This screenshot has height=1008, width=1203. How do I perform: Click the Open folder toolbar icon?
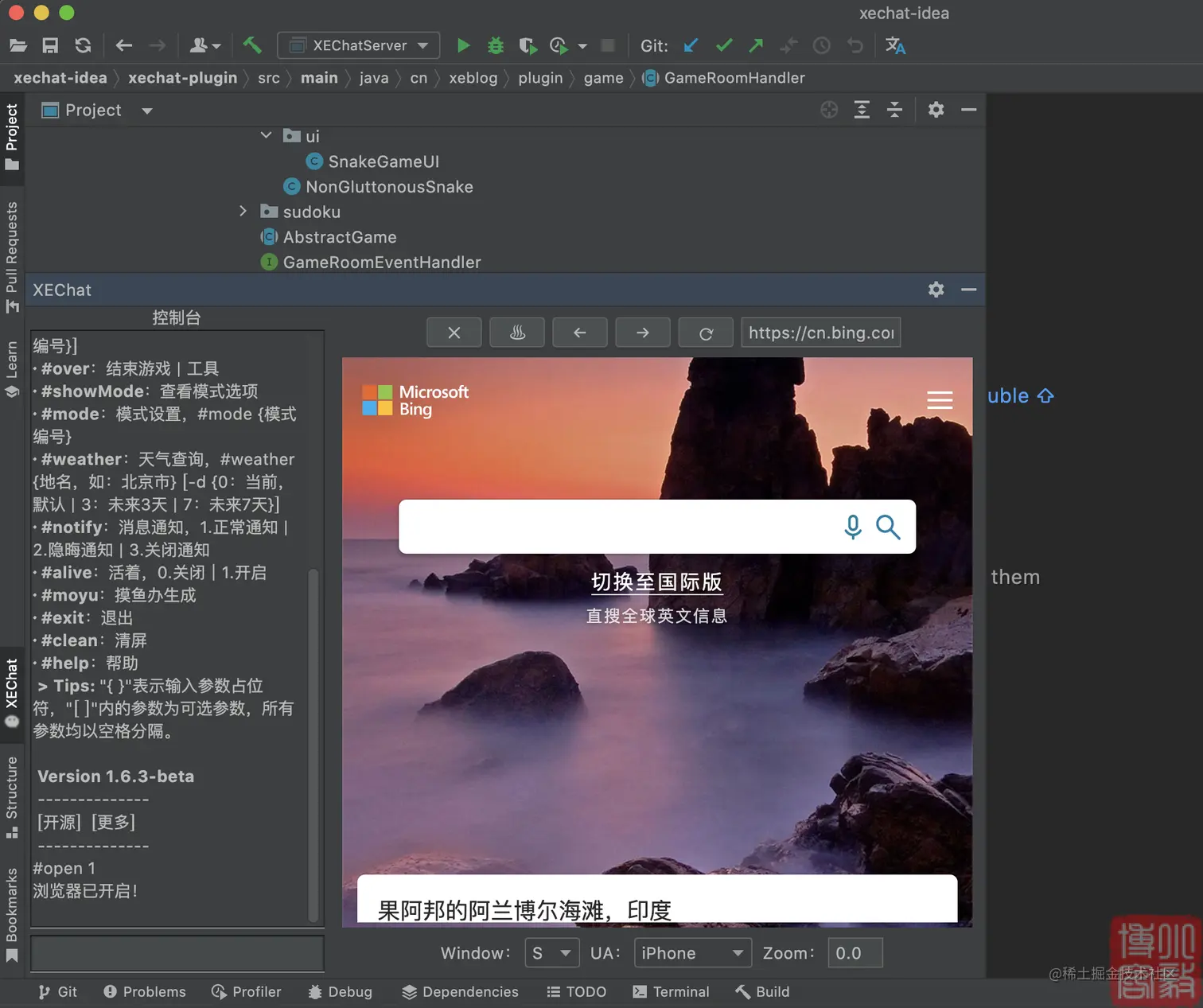pyautogui.click(x=18, y=45)
